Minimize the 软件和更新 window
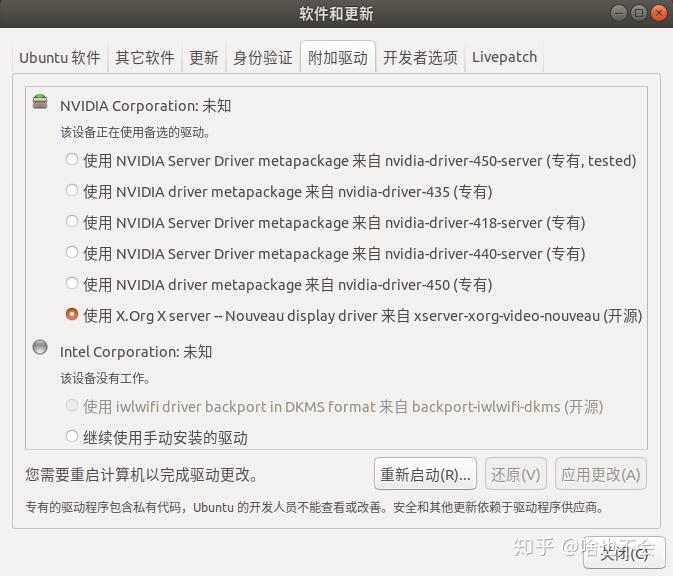The width and height of the screenshot is (673, 576). [x=618, y=13]
